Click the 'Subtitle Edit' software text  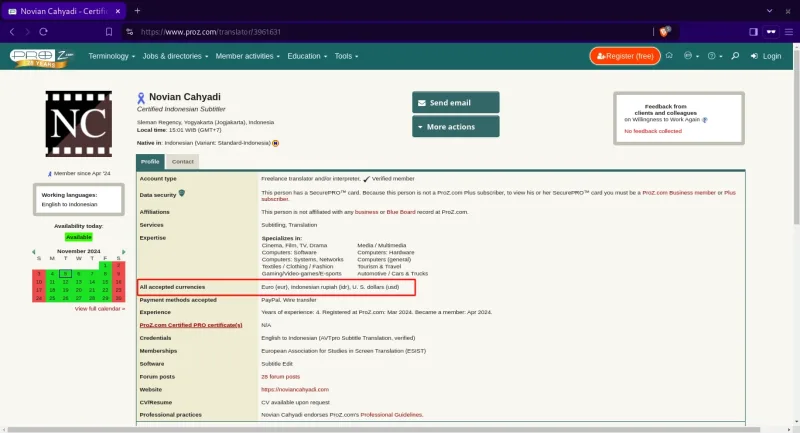277,364
